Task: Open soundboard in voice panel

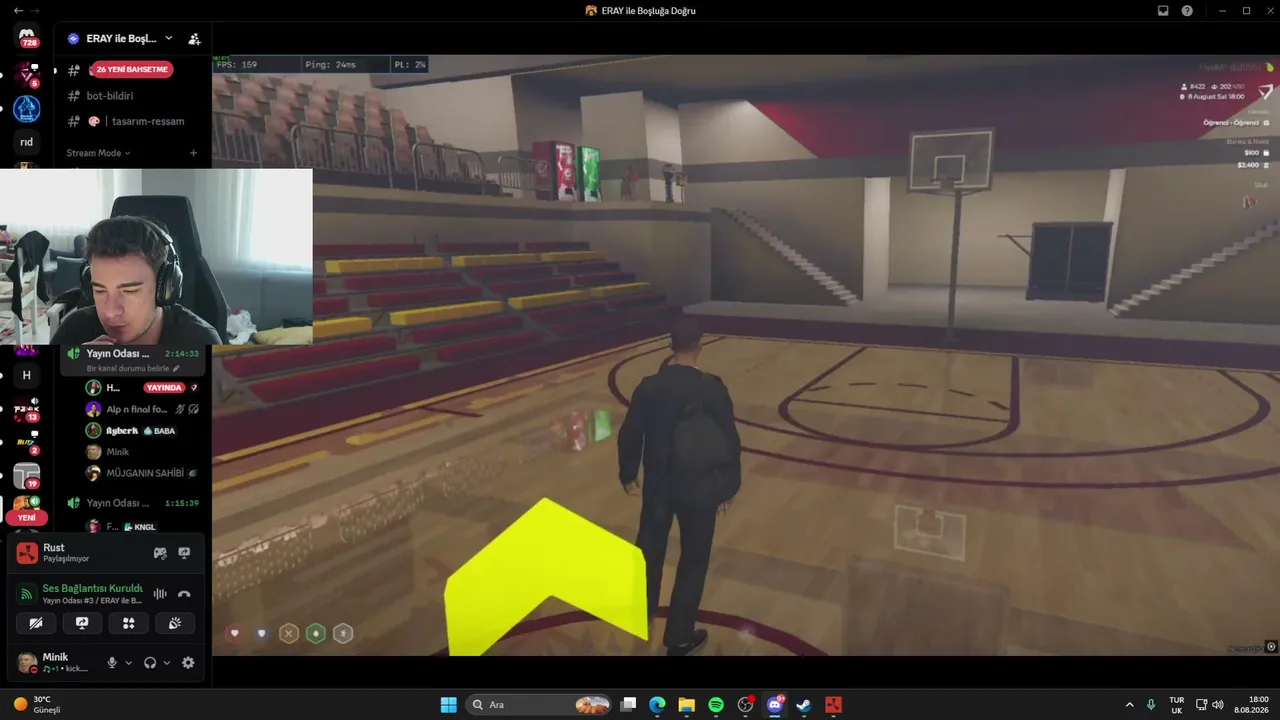Action: 175,623
